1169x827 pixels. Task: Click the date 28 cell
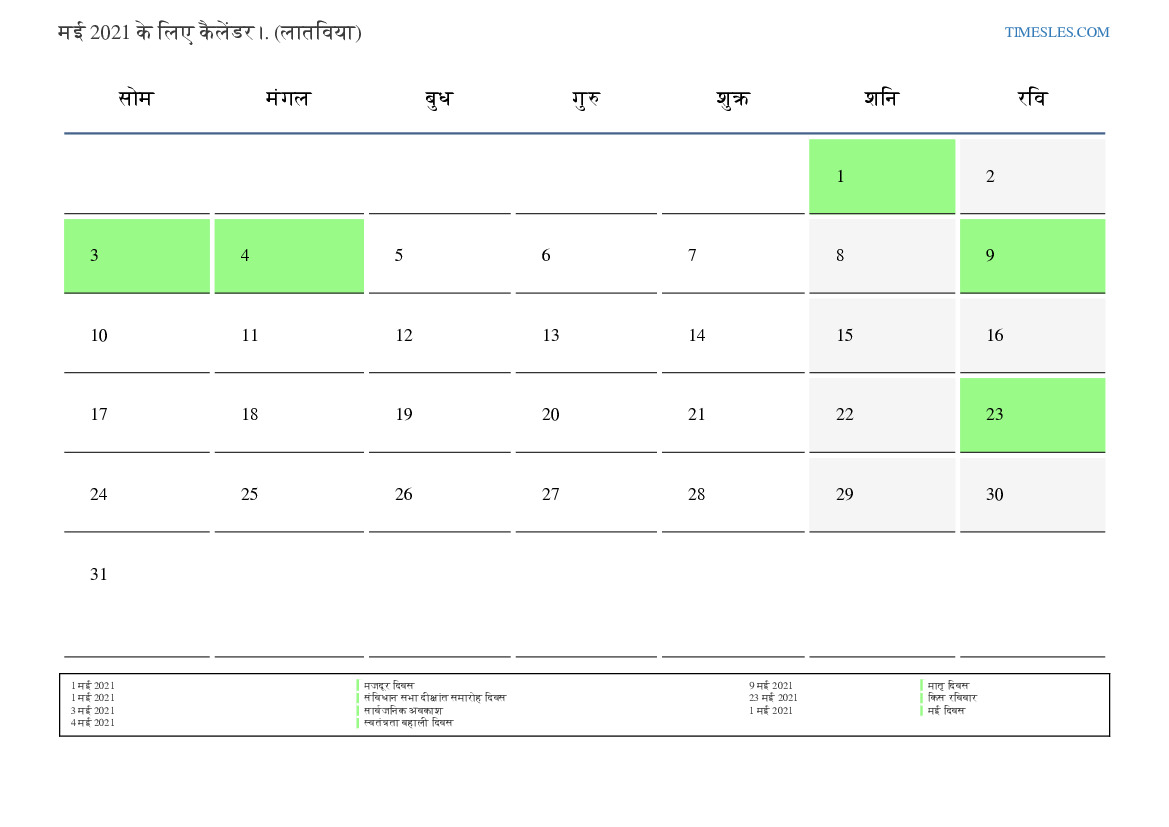(x=732, y=494)
